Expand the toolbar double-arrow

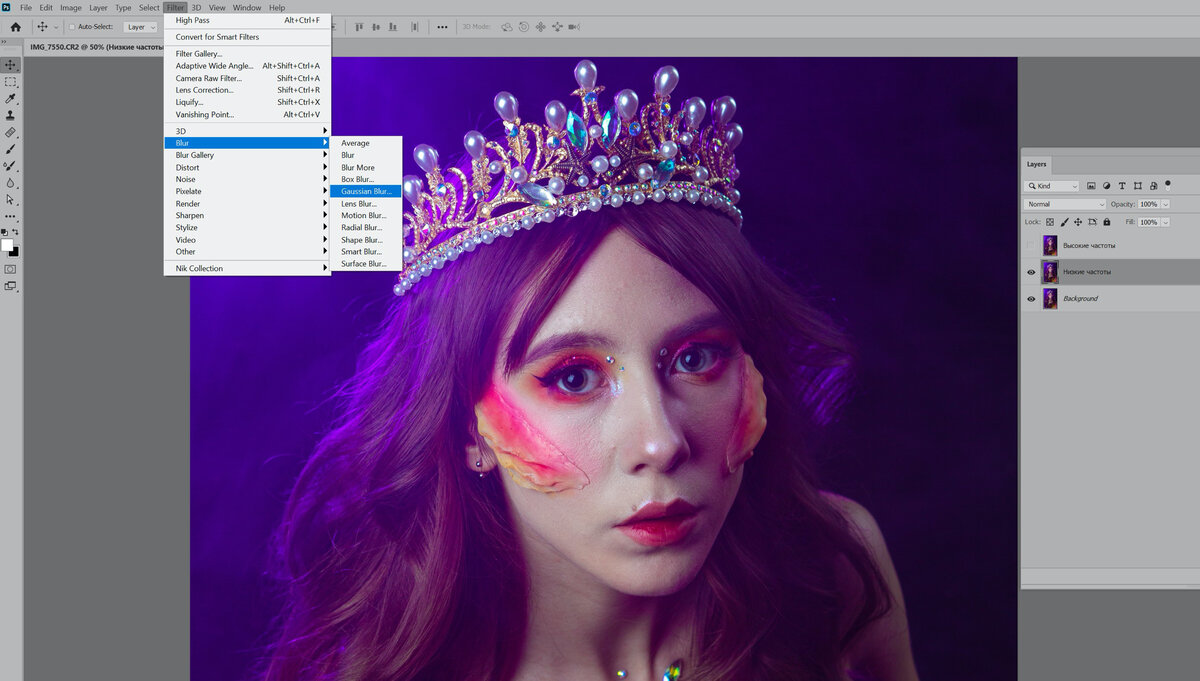click(x=4, y=42)
